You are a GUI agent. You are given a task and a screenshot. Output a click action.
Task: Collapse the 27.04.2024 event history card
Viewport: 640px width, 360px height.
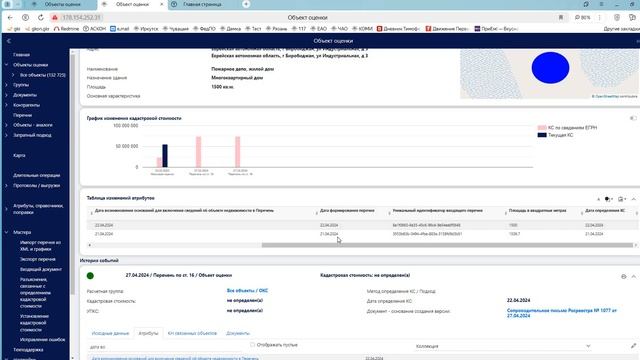point(633,277)
